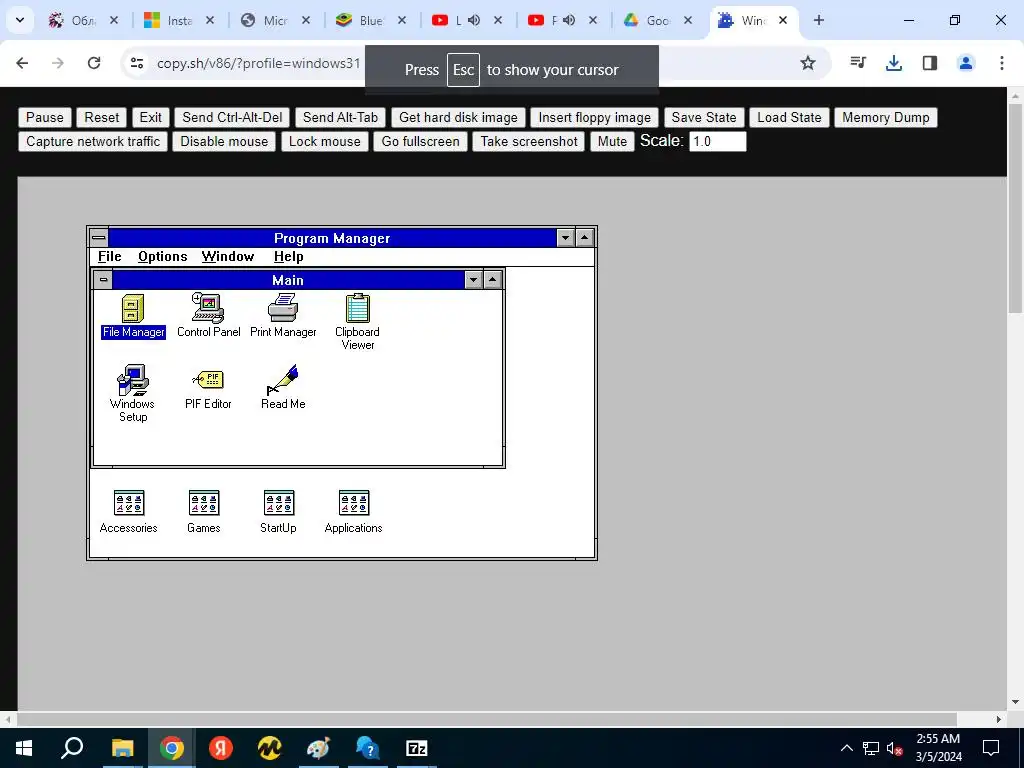
Task: Open Yandex browser taskbar icon
Action: pos(221,748)
